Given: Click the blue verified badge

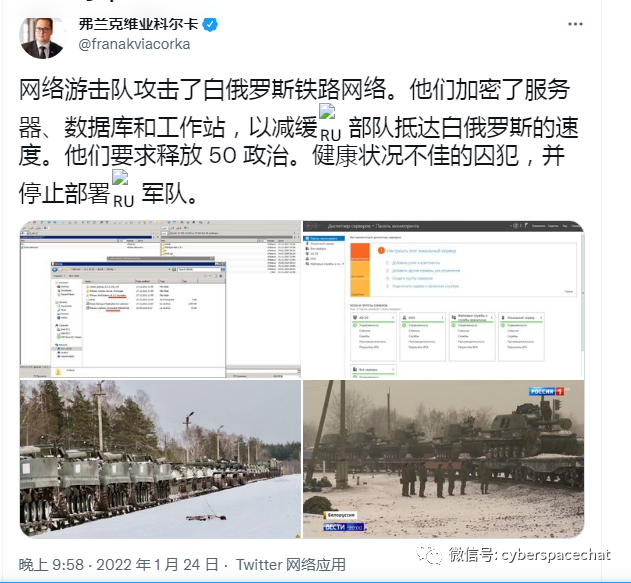Looking at the screenshot, I should pyautogui.click(x=210, y=25).
